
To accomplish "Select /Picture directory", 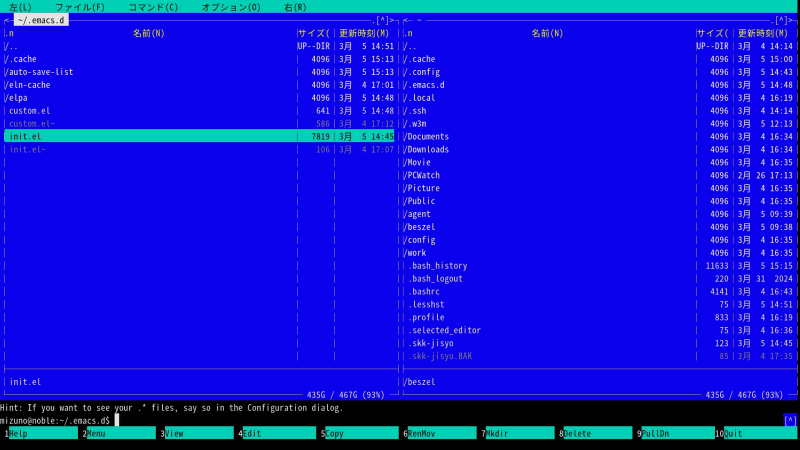I will point(598,188).
